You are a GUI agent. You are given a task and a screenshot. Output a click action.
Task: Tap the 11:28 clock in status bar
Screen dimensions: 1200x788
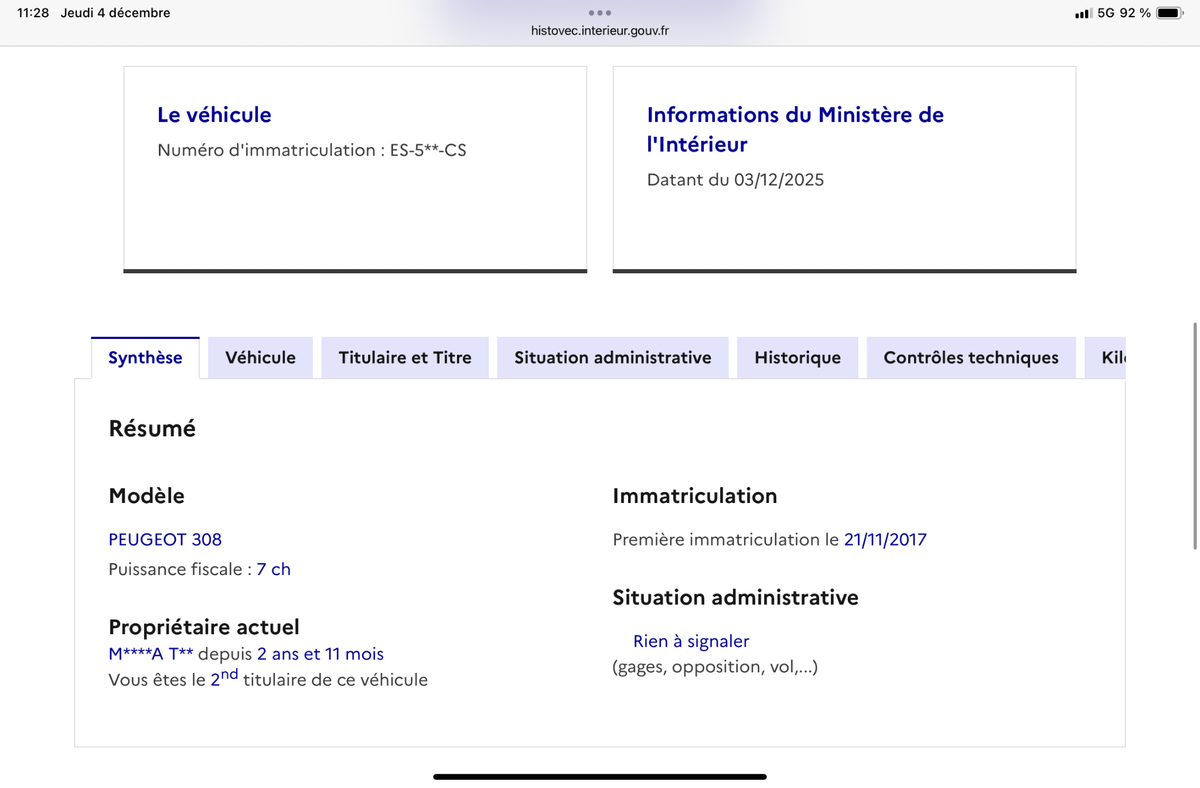(34, 13)
